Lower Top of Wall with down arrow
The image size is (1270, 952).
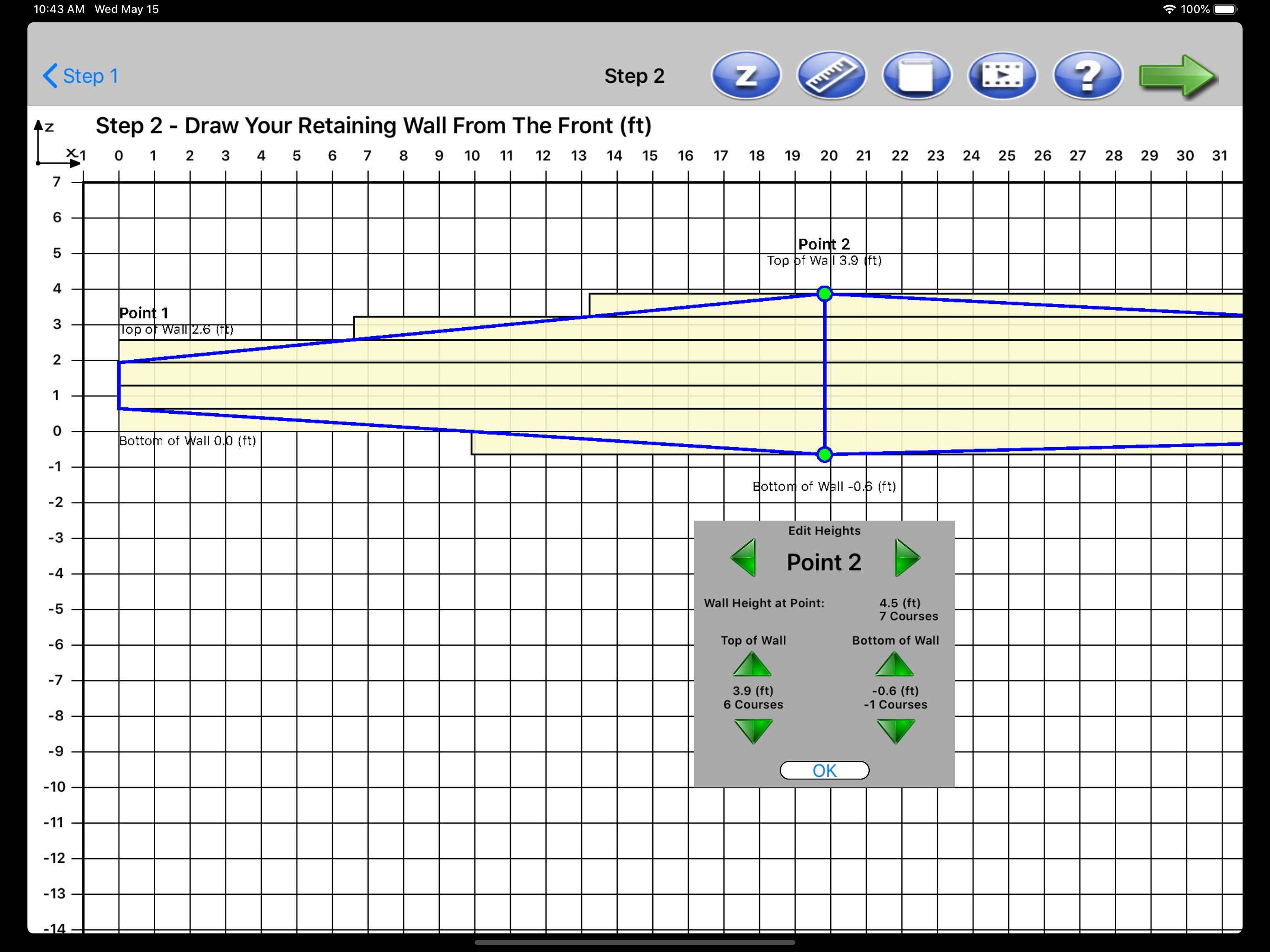point(753,732)
